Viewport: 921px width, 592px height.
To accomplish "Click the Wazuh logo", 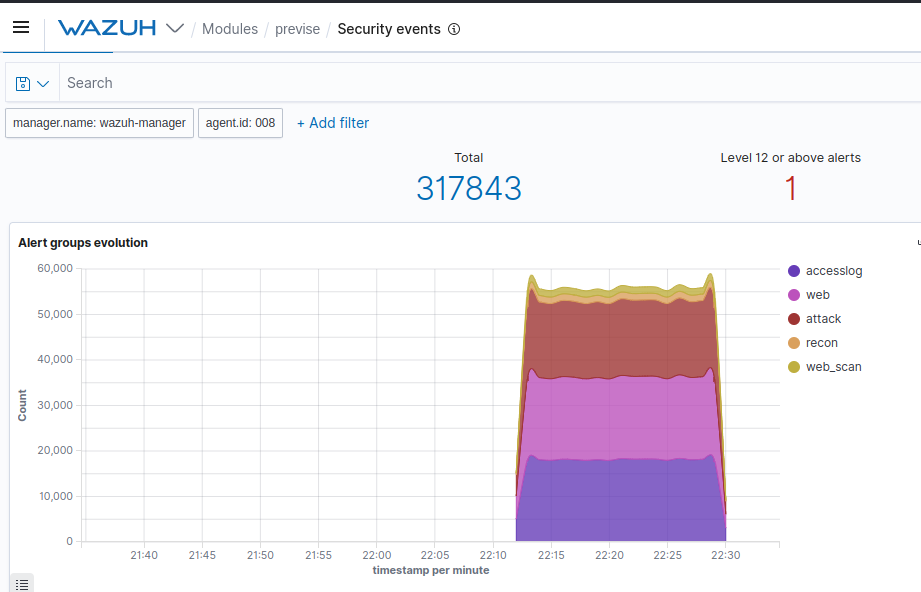I will tap(107, 28).
